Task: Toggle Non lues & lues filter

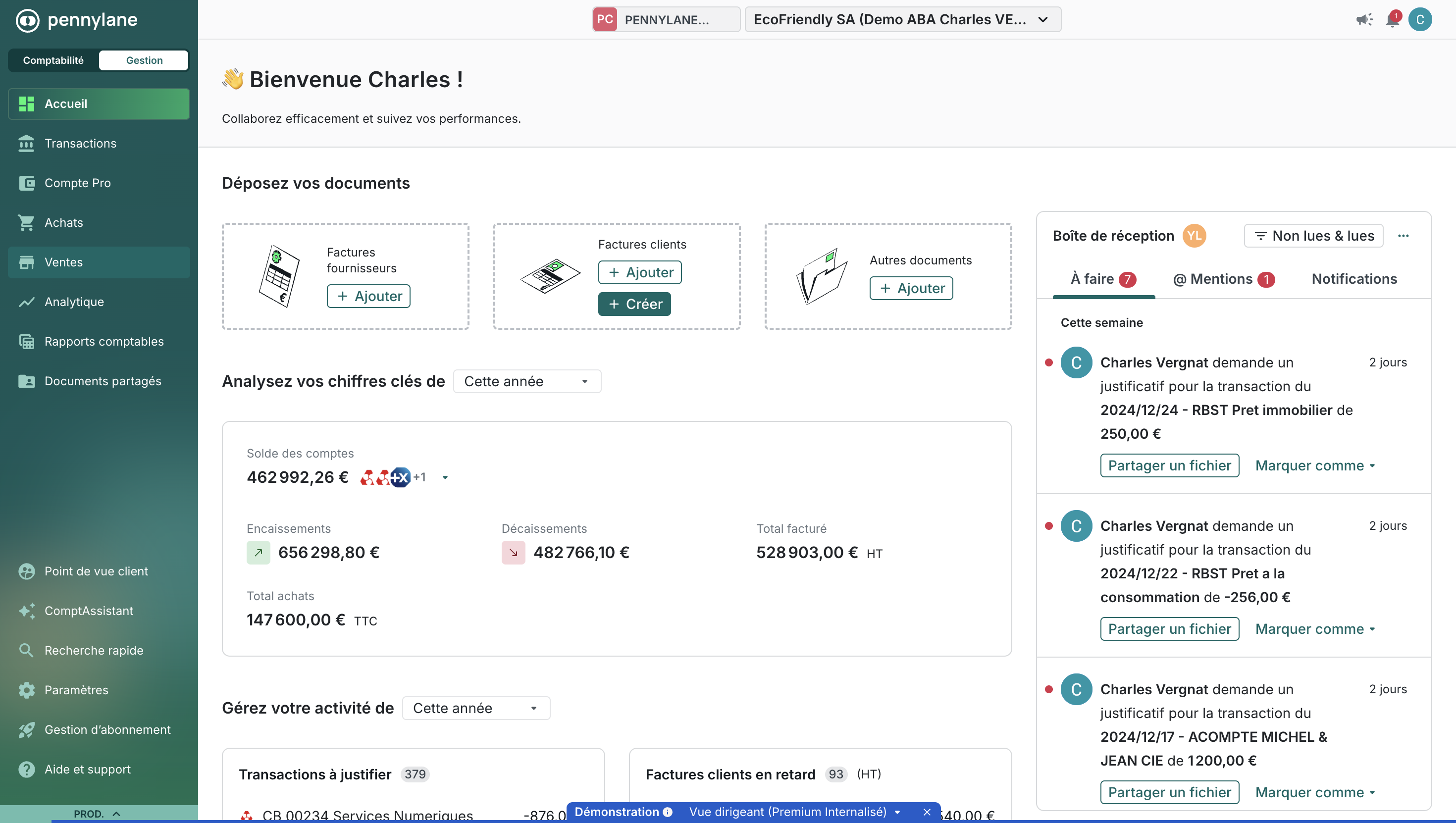Action: point(1313,236)
